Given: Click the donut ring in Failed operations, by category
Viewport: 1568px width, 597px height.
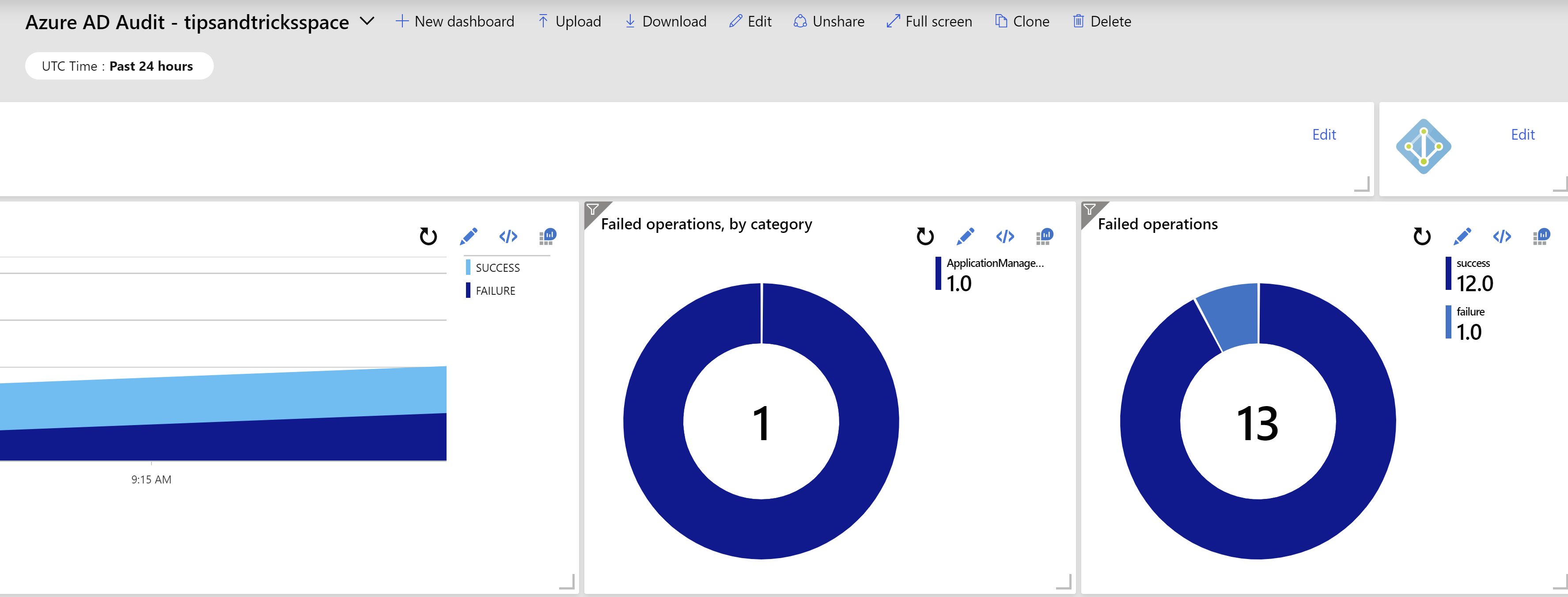Looking at the screenshot, I should click(x=868, y=421).
